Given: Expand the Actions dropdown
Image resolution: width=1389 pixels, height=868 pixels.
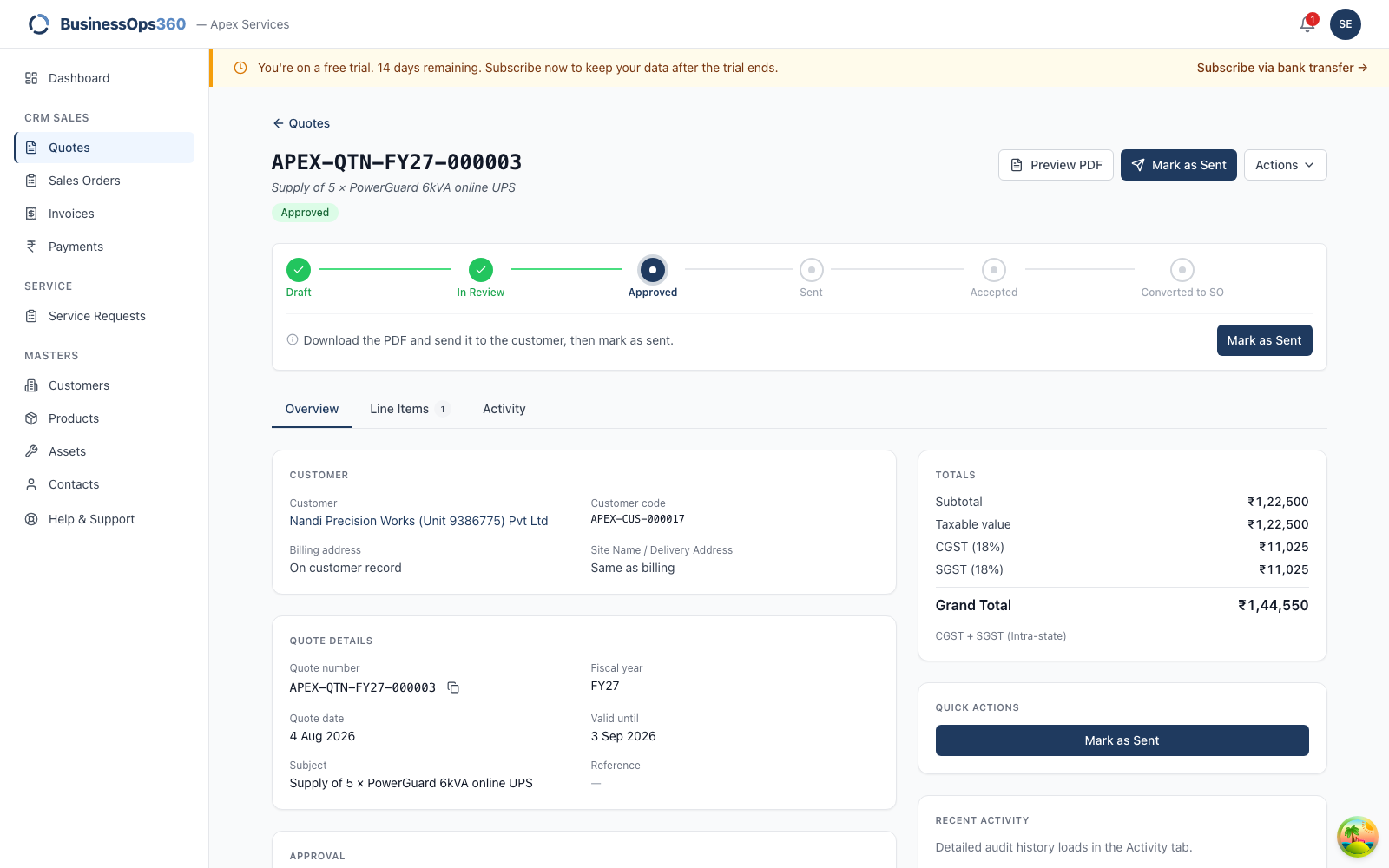Looking at the screenshot, I should [x=1285, y=165].
